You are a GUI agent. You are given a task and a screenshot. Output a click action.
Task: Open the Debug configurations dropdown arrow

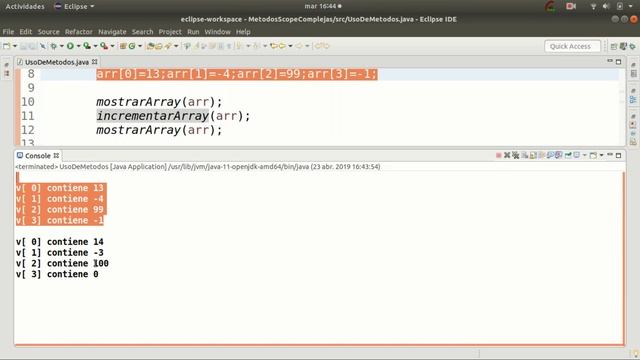tap(62, 46)
